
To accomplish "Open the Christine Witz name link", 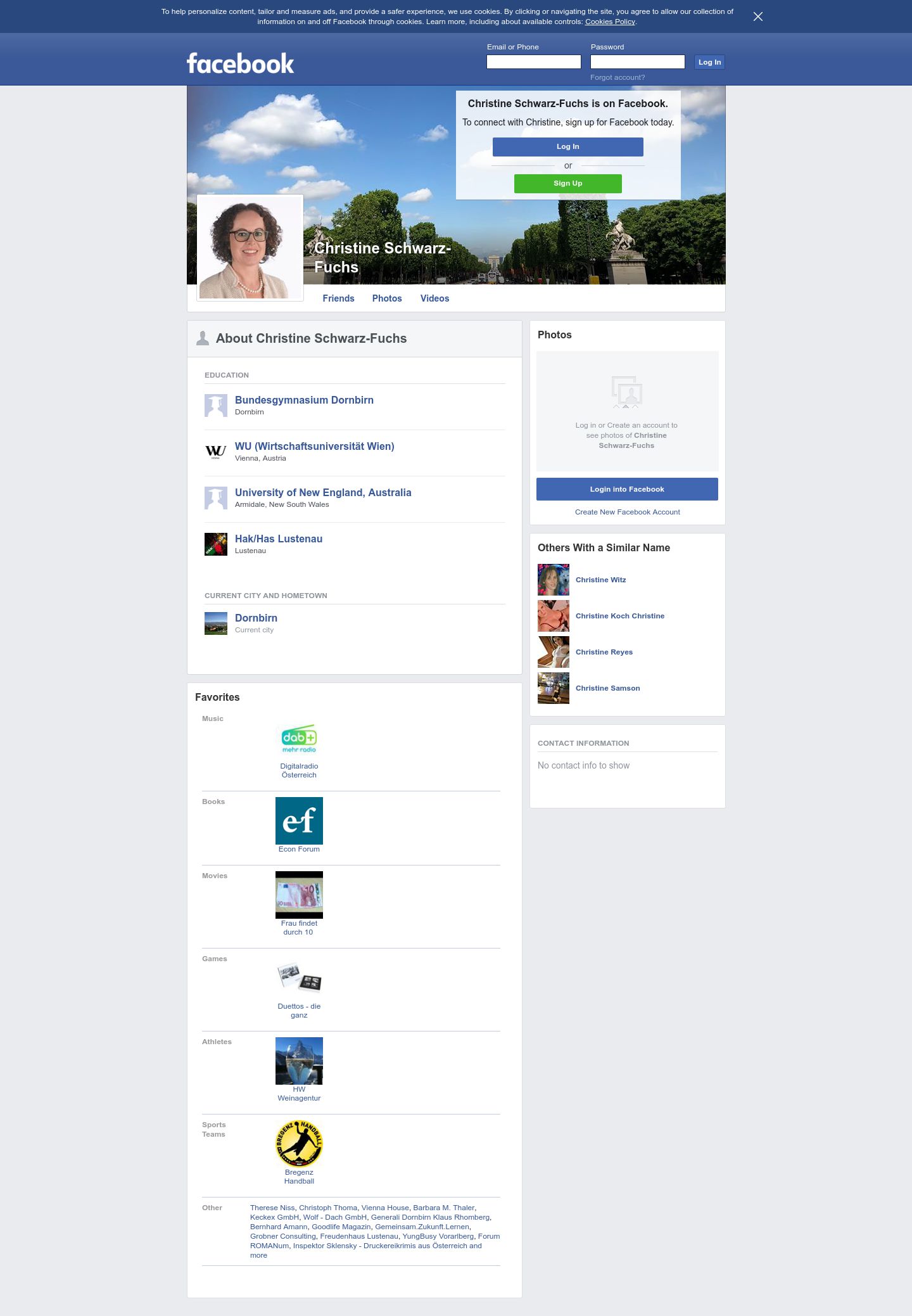I will (601, 580).
